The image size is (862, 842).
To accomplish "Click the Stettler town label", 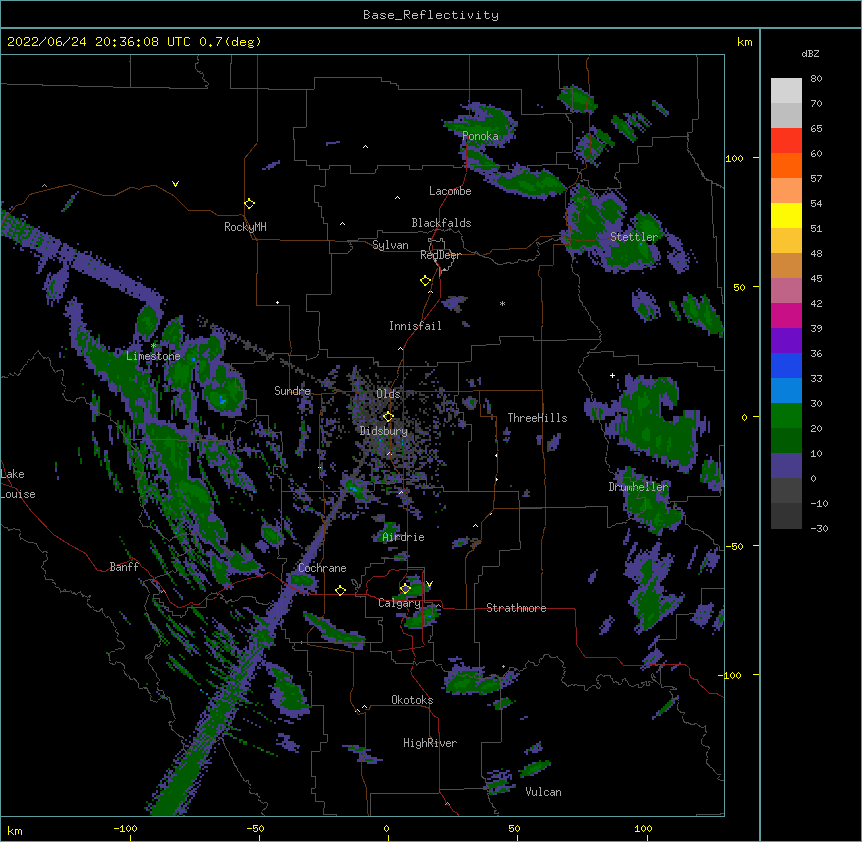I will (x=634, y=237).
